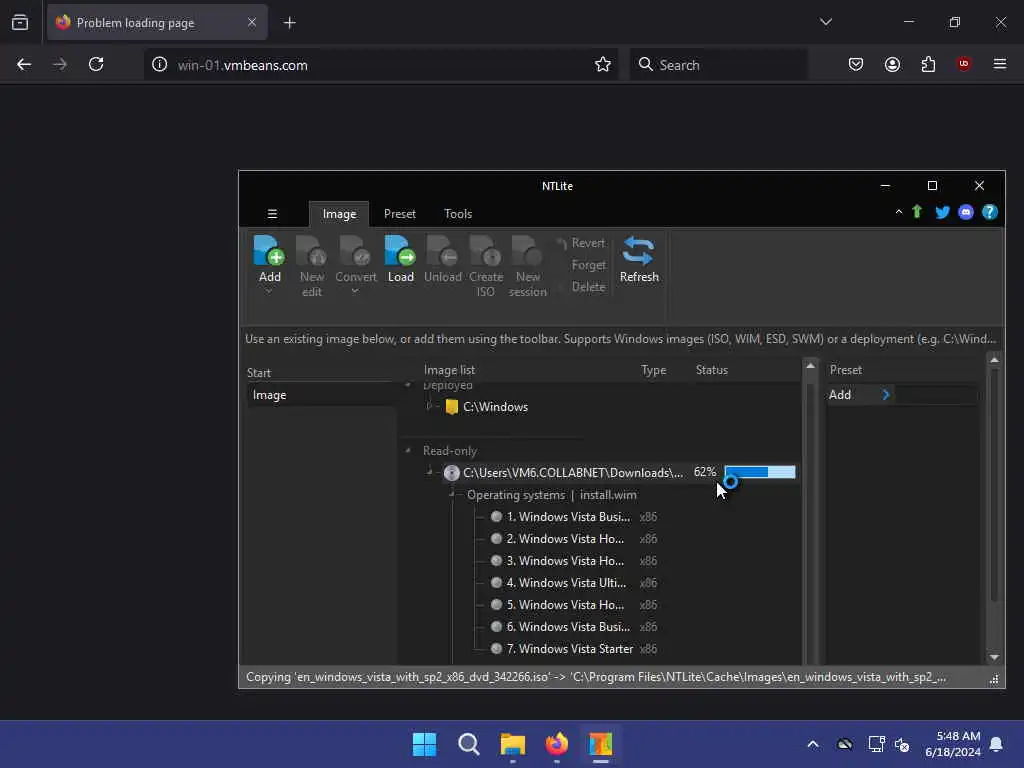The image size is (1024, 768).
Task: Open Windows notification bell
Action: point(996,744)
